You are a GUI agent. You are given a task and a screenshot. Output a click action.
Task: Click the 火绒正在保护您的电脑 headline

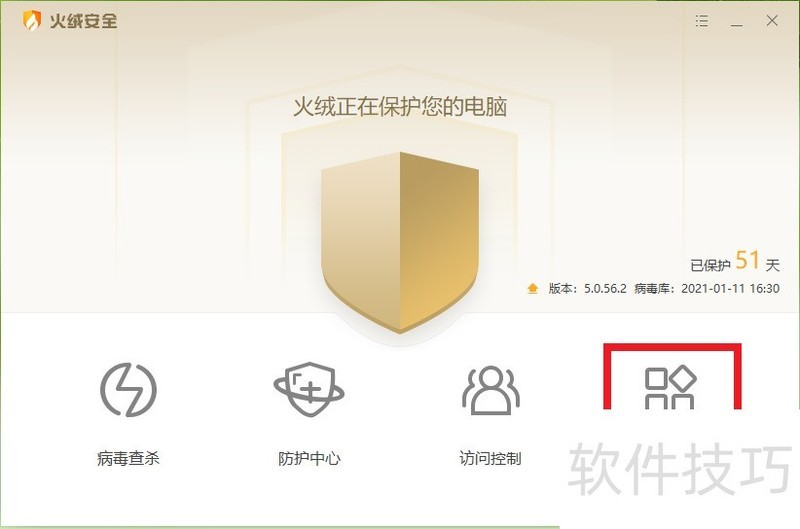point(400,107)
